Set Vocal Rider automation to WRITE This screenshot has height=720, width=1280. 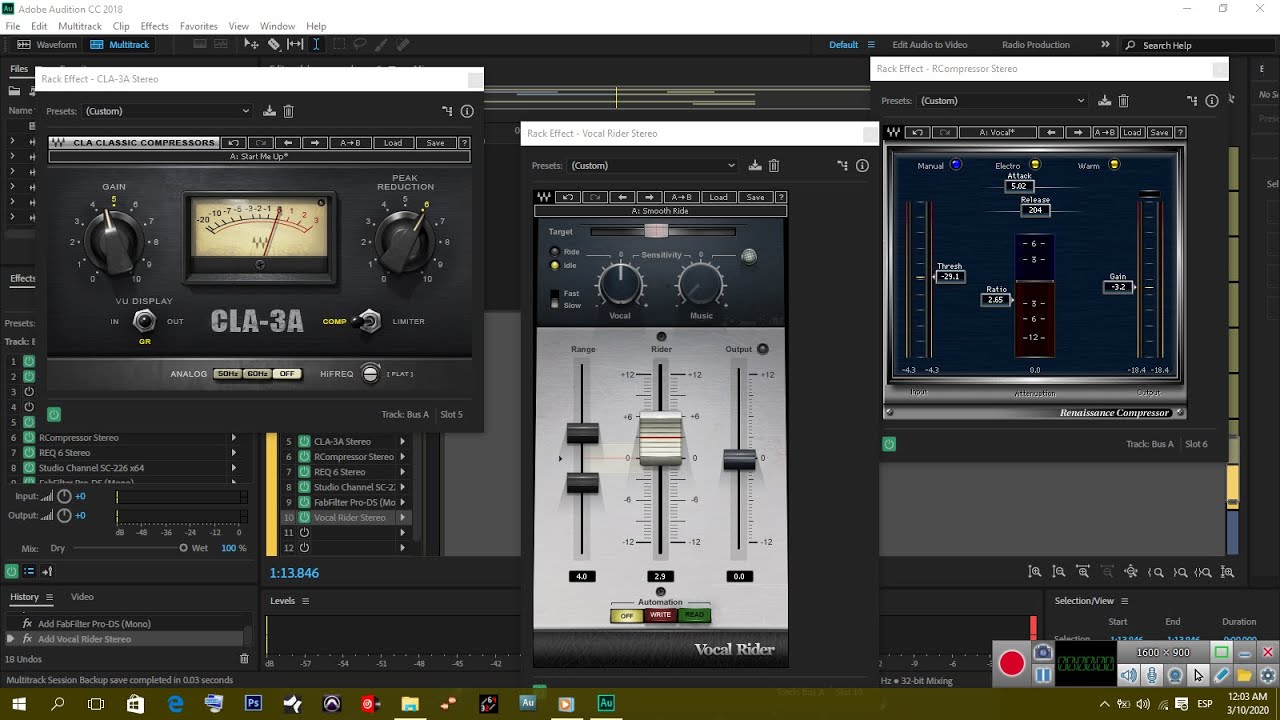[660, 615]
